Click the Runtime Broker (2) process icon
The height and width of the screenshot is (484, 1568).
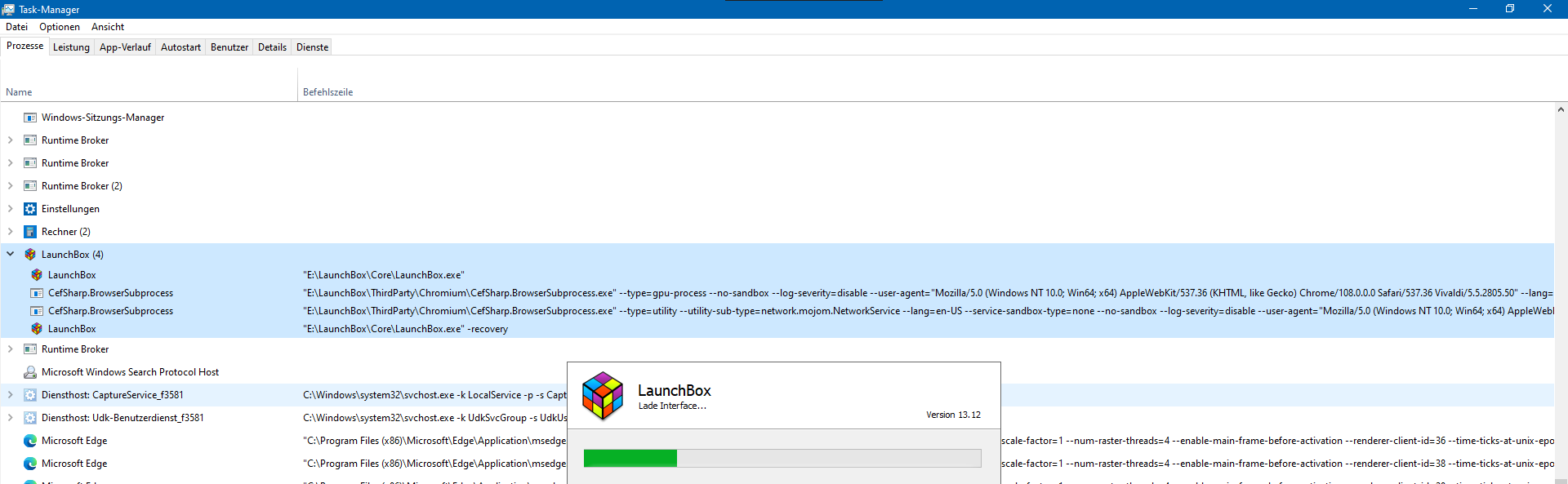pyautogui.click(x=30, y=186)
